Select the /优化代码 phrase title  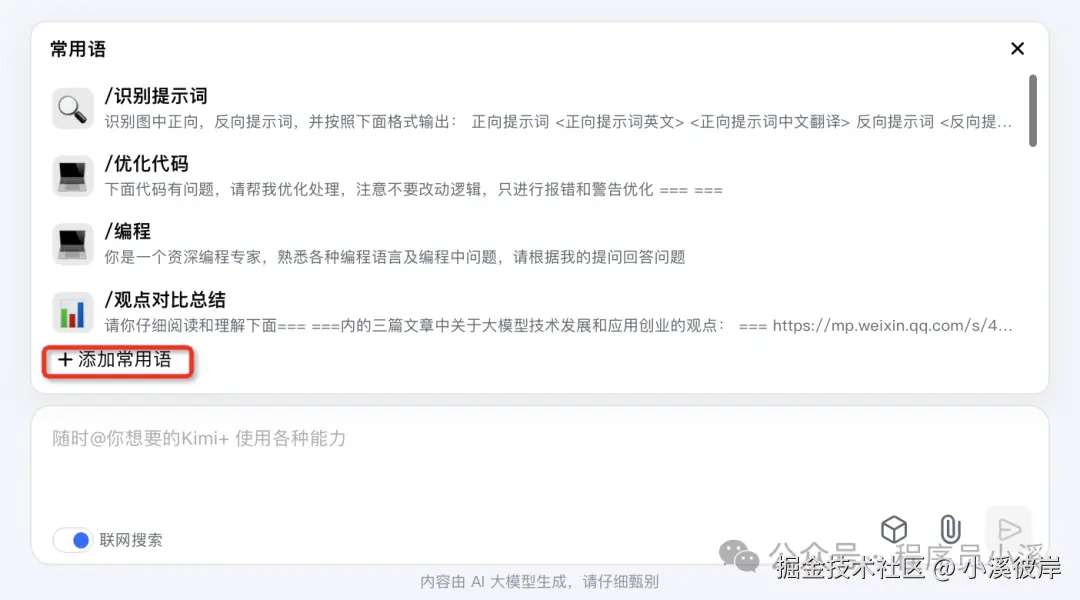pyautogui.click(x=146, y=163)
